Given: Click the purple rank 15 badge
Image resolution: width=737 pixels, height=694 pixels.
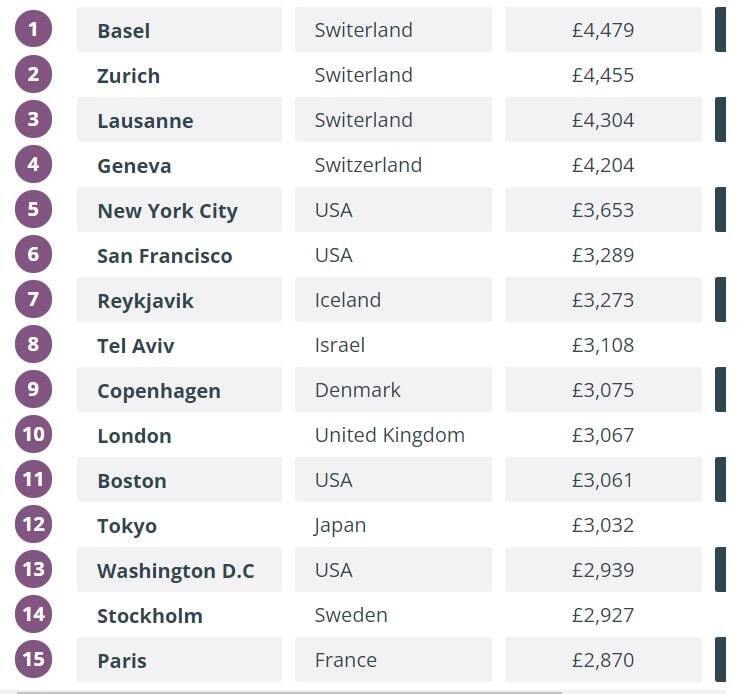Looking at the screenshot, I should point(33,659).
